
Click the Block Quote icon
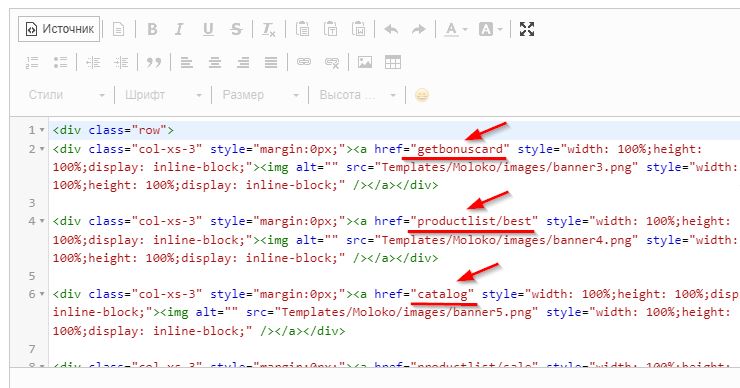tap(154, 62)
